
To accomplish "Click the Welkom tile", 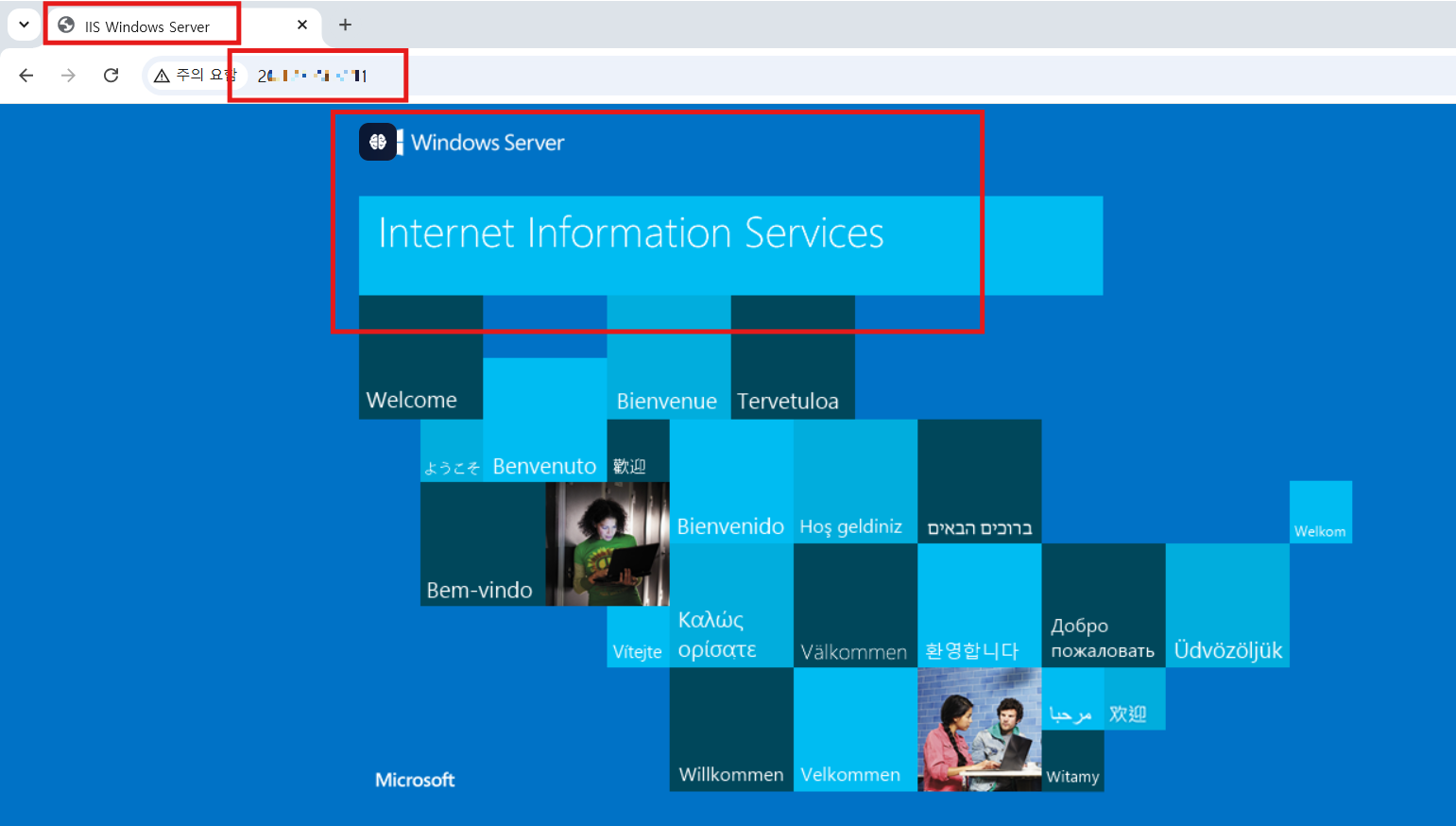I will point(1321,512).
